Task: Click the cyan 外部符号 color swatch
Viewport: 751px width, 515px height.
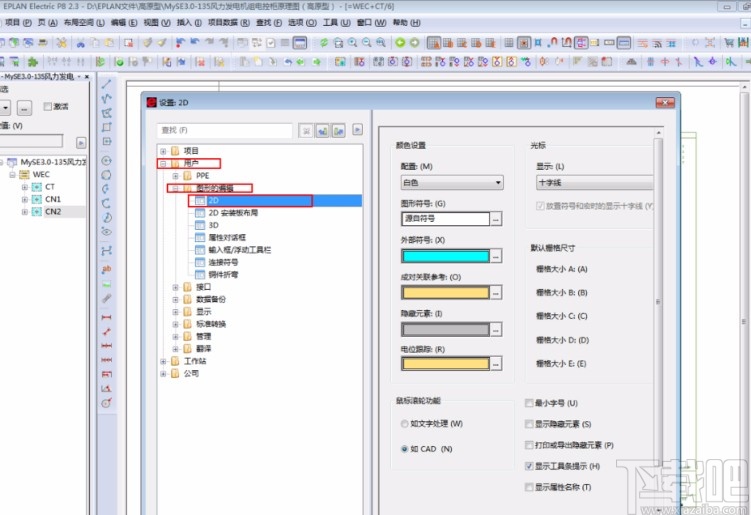Action: pos(445,256)
